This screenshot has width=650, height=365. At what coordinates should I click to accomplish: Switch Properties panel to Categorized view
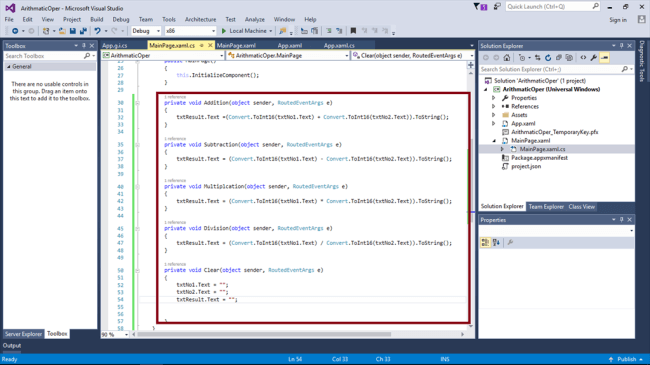click(x=485, y=243)
